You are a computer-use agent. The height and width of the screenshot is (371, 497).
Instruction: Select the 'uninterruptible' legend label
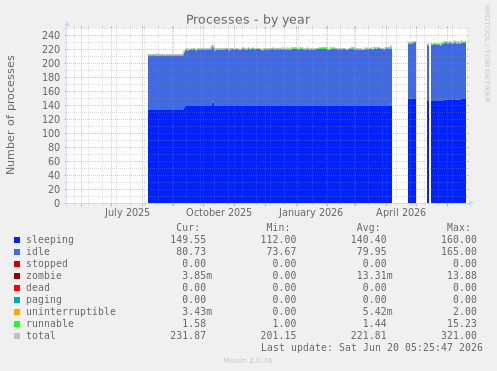(71, 311)
